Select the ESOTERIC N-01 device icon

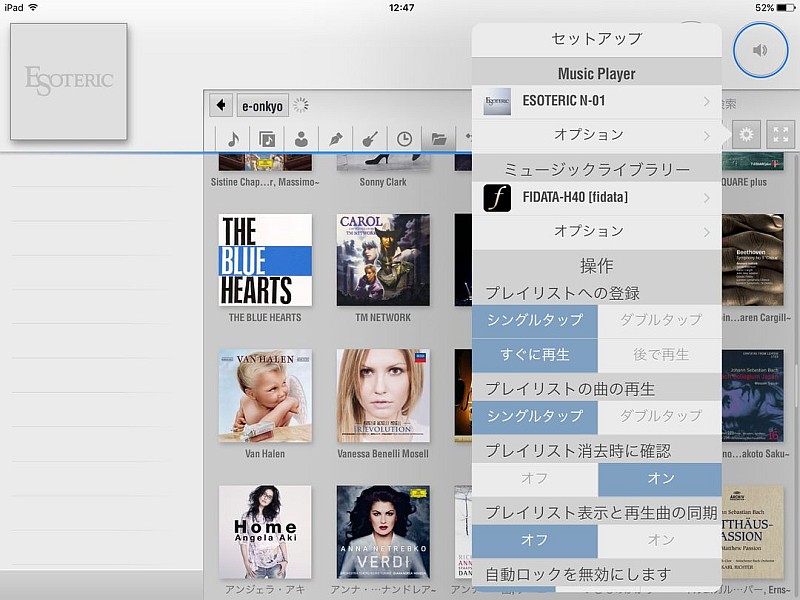(497, 101)
